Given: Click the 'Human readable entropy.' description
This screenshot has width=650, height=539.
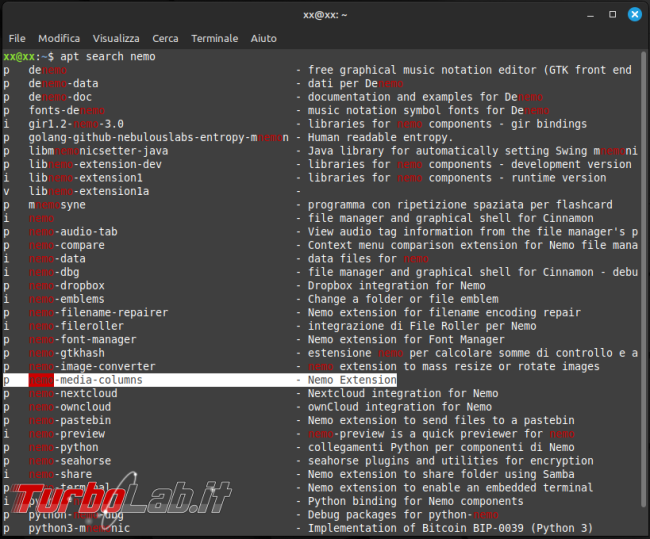Looking at the screenshot, I should click(381, 137).
